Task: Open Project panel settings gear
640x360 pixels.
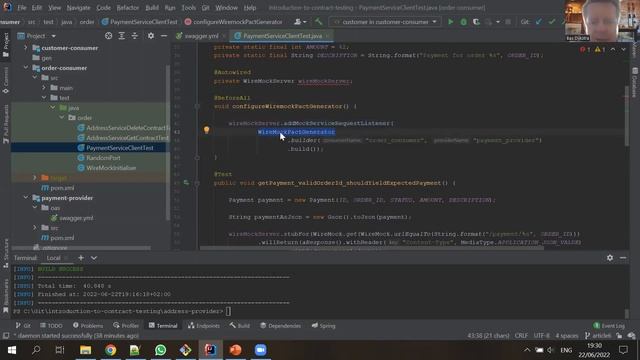Action: pos(151,36)
